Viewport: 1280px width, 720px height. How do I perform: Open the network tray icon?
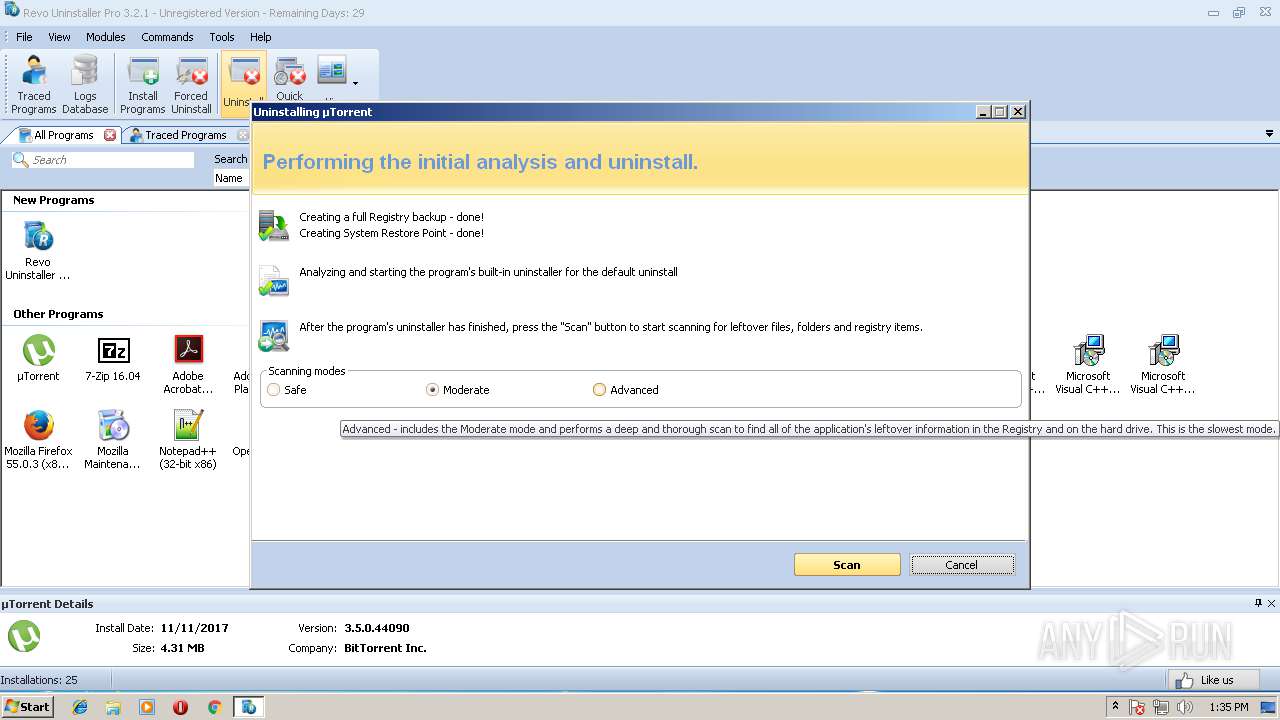click(1161, 707)
